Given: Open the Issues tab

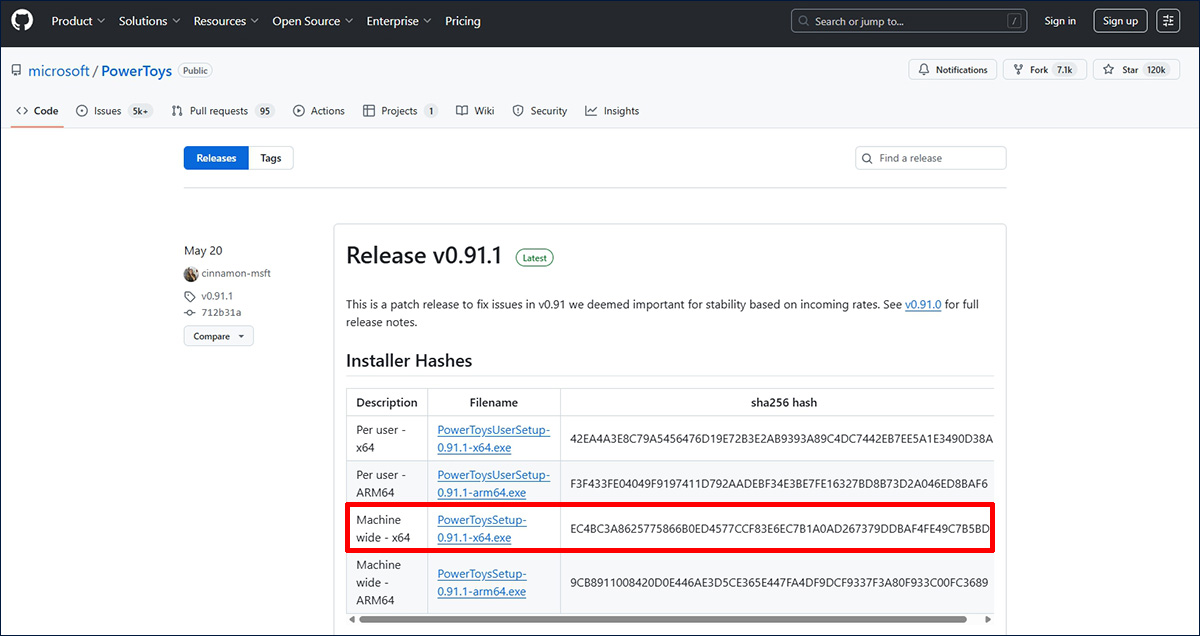Looking at the screenshot, I should tap(114, 111).
